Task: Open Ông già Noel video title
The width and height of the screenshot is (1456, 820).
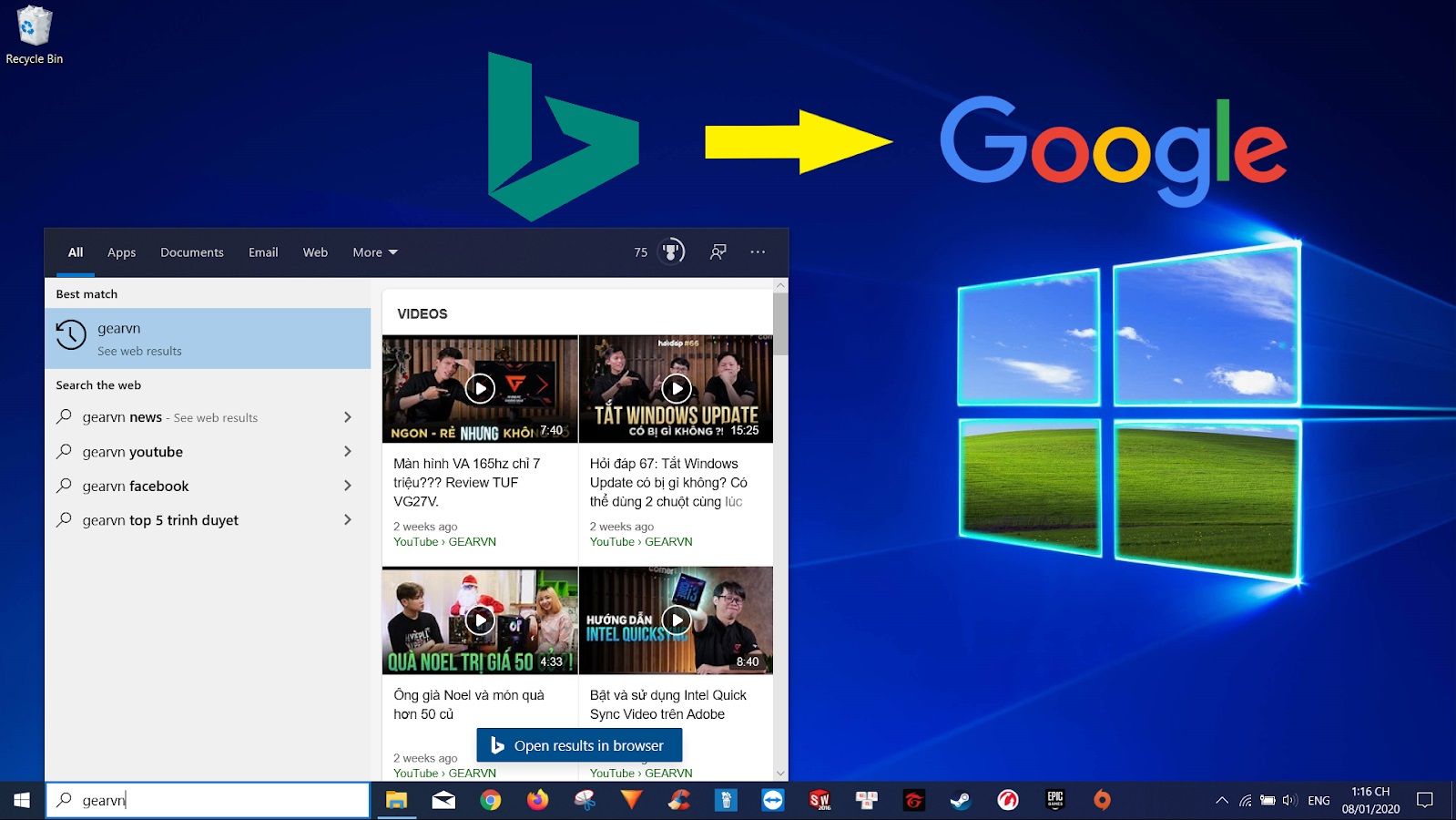Action: coord(469,704)
